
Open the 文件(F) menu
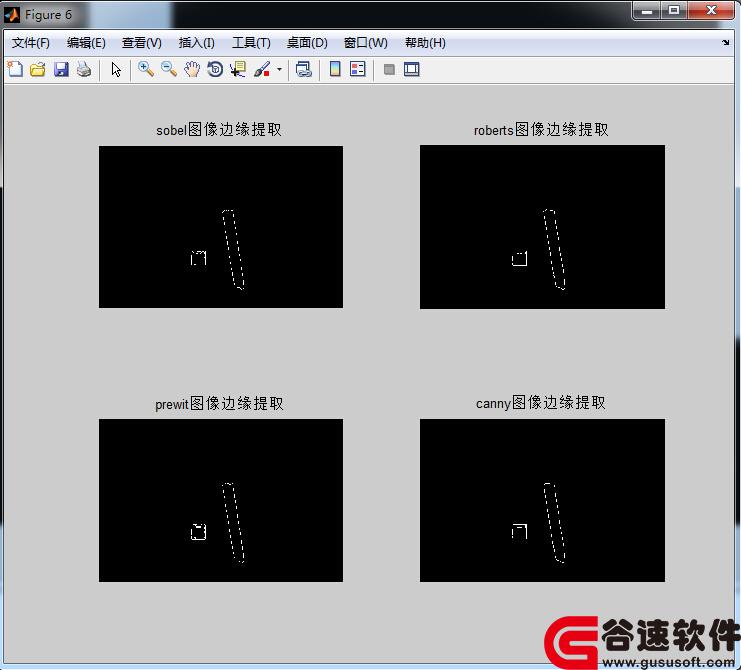31,43
